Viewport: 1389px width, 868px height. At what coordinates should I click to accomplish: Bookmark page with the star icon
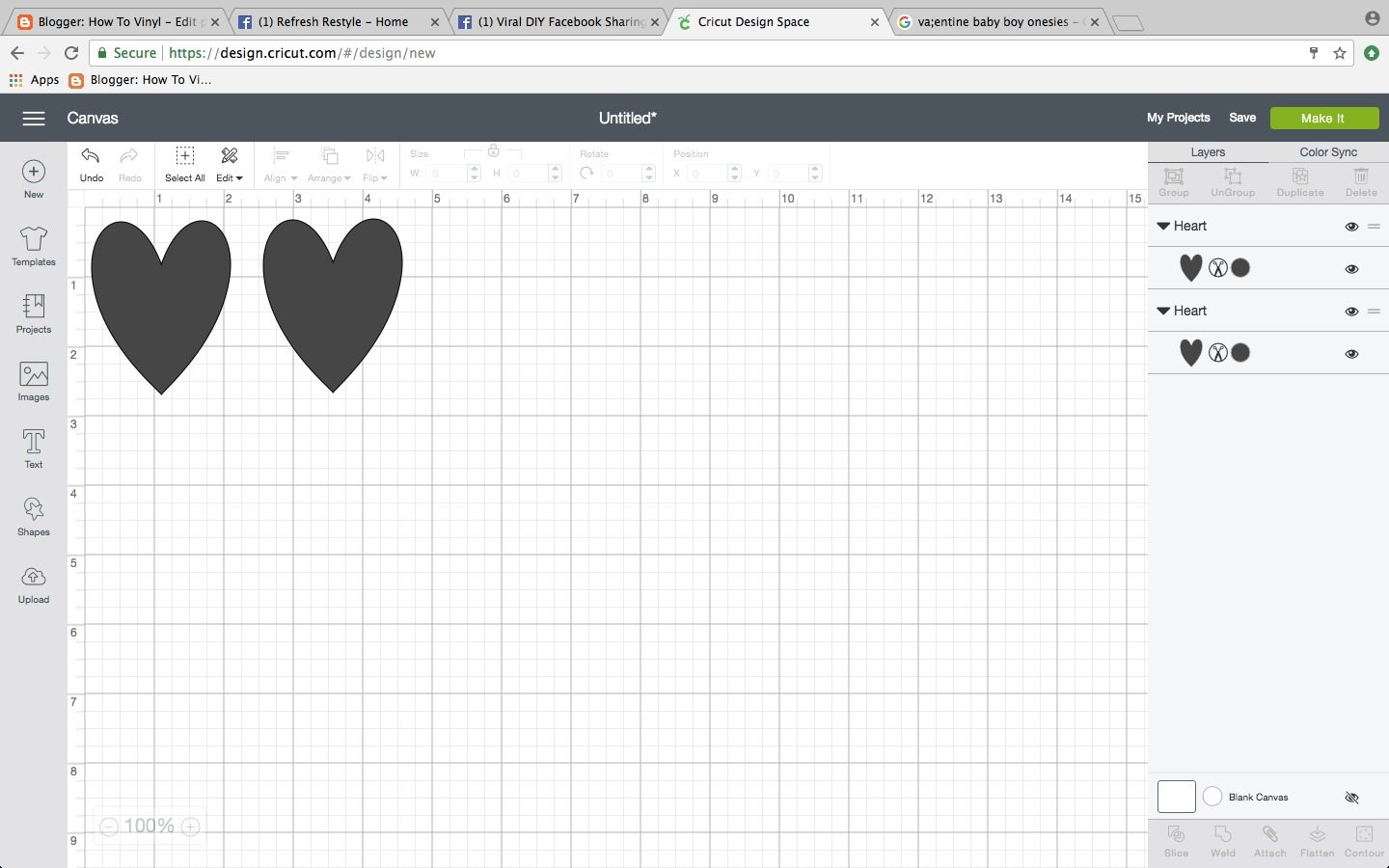(1340, 53)
